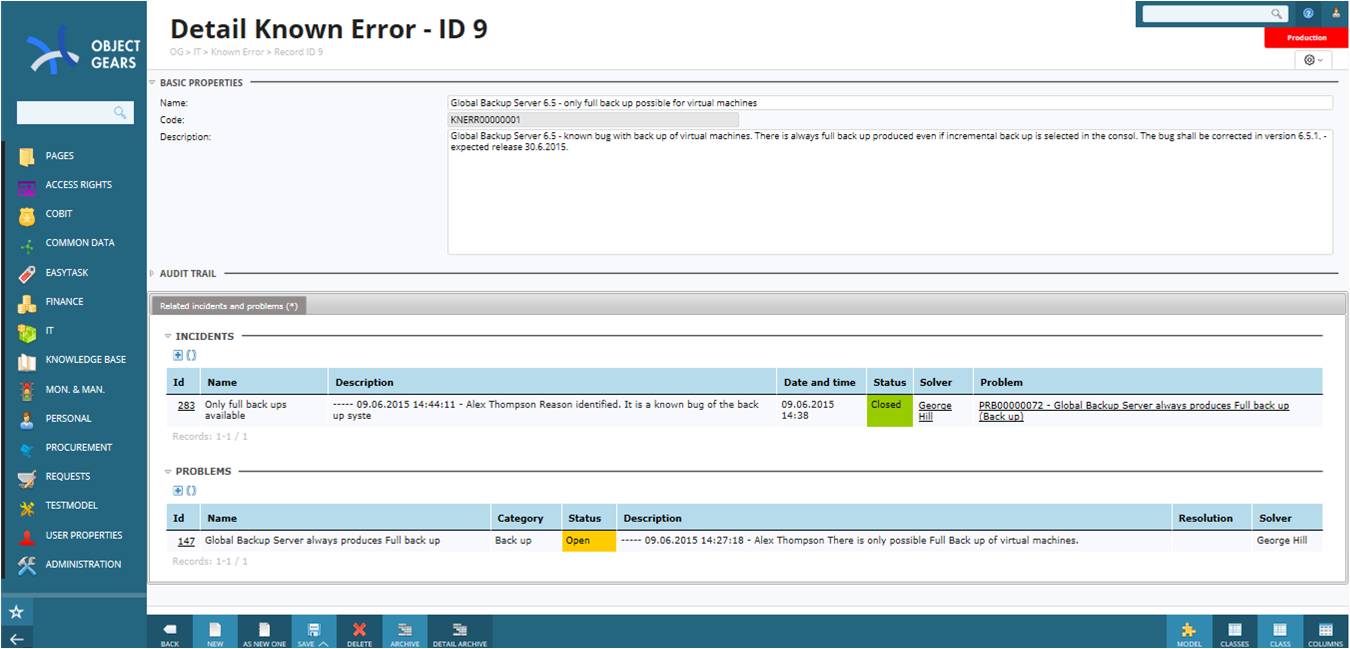Open problem ID 147 link
The width and height of the screenshot is (1350, 649).
coord(186,541)
